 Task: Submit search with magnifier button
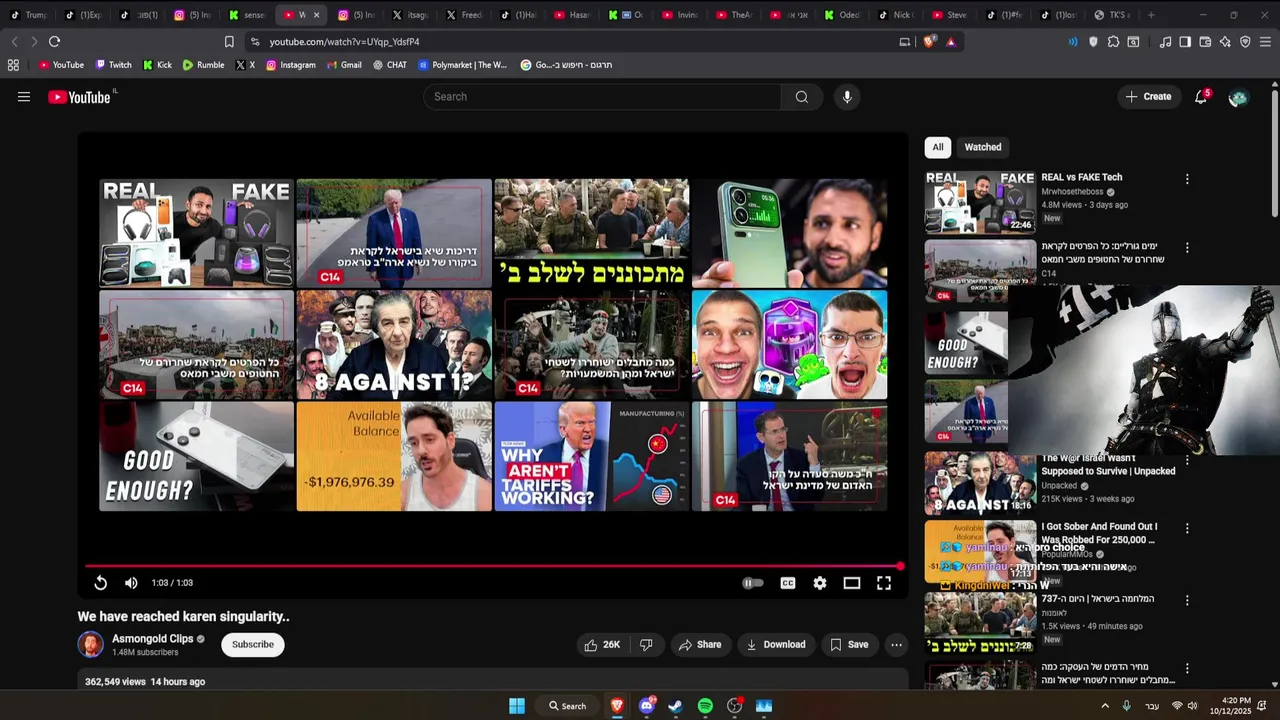pyautogui.click(x=802, y=97)
